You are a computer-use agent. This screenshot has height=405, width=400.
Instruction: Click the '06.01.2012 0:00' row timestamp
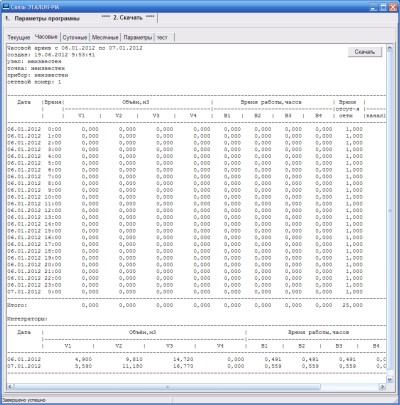pyautogui.click(x=34, y=129)
